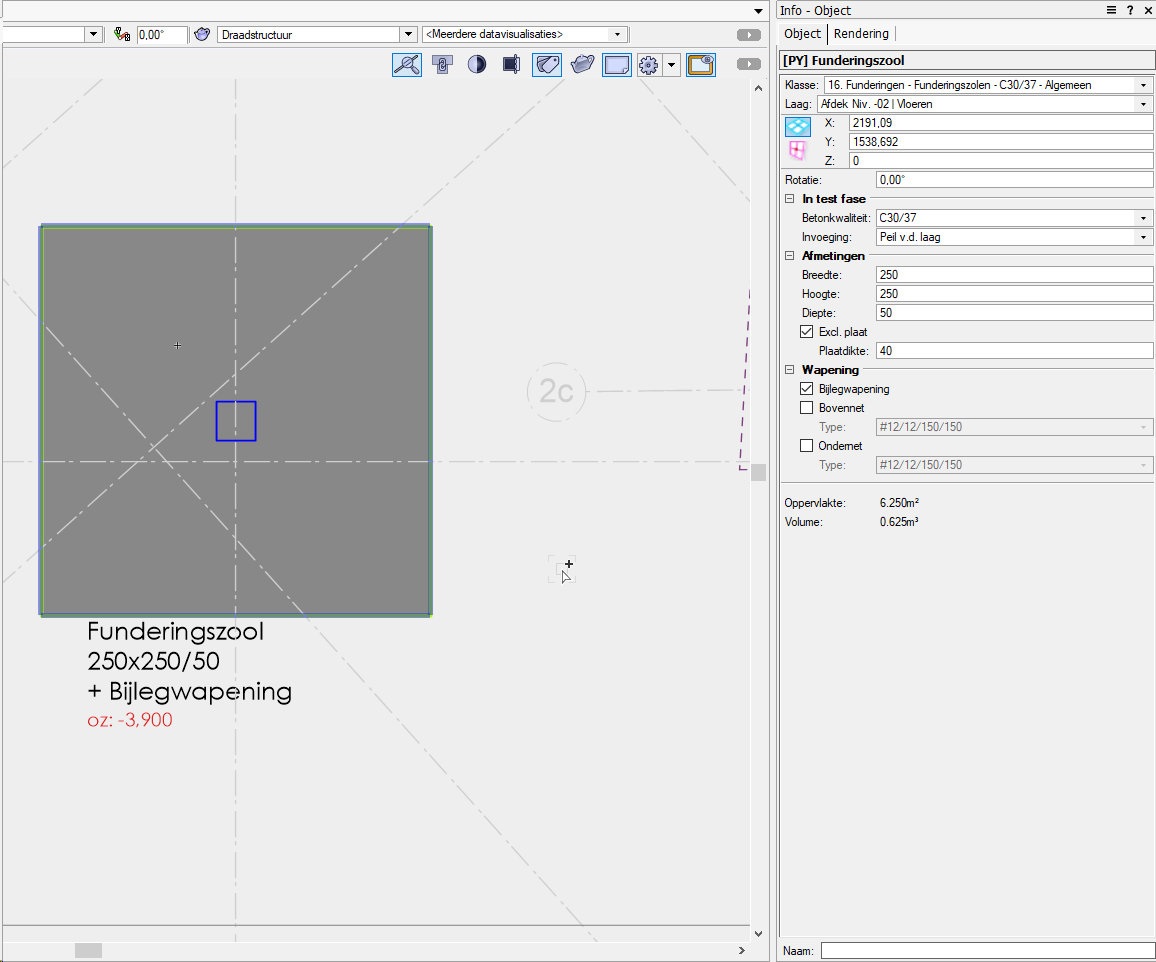Enable the Bovennet checkbox
This screenshot has width=1156, height=962.
(x=807, y=408)
